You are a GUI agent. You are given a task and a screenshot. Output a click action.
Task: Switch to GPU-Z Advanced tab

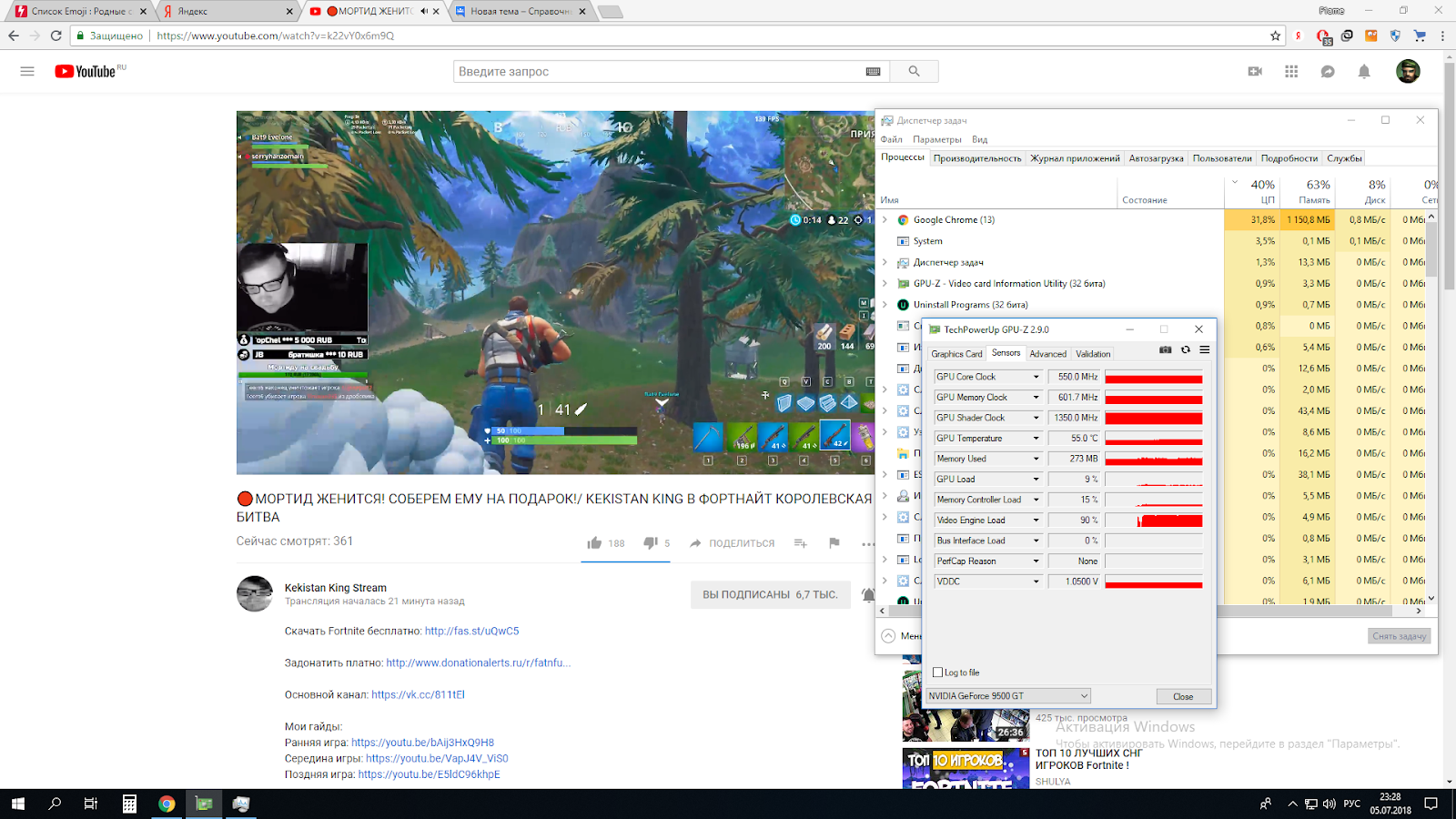[1048, 354]
